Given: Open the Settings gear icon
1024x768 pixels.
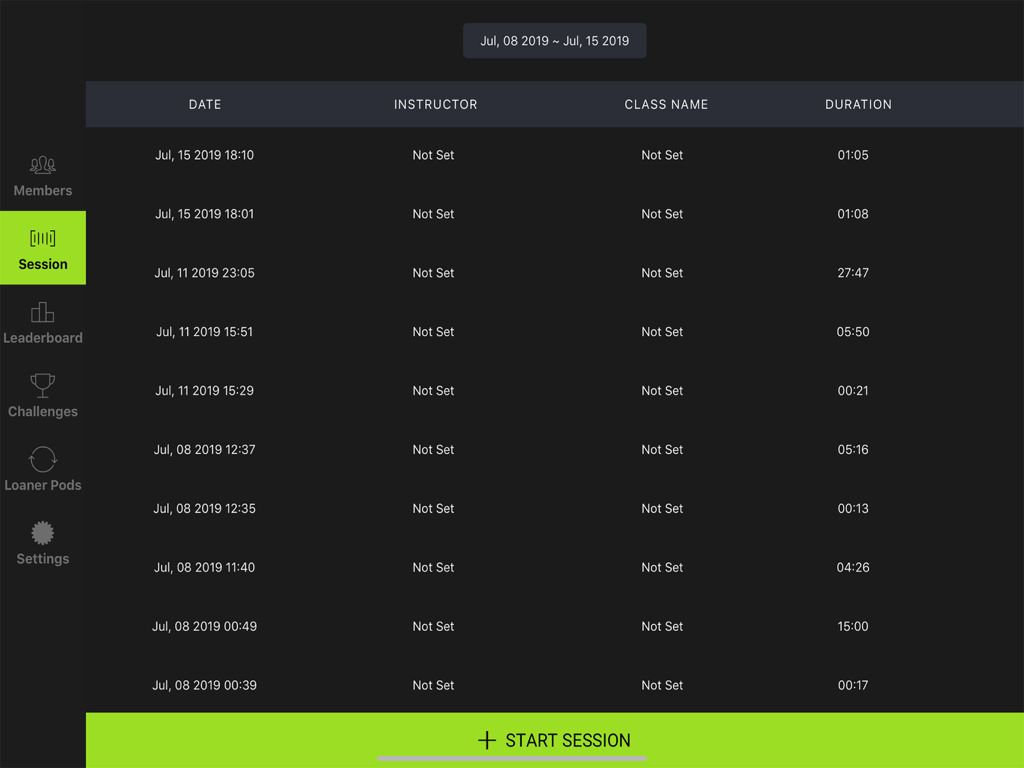Looking at the screenshot, I should pos(42,533).
